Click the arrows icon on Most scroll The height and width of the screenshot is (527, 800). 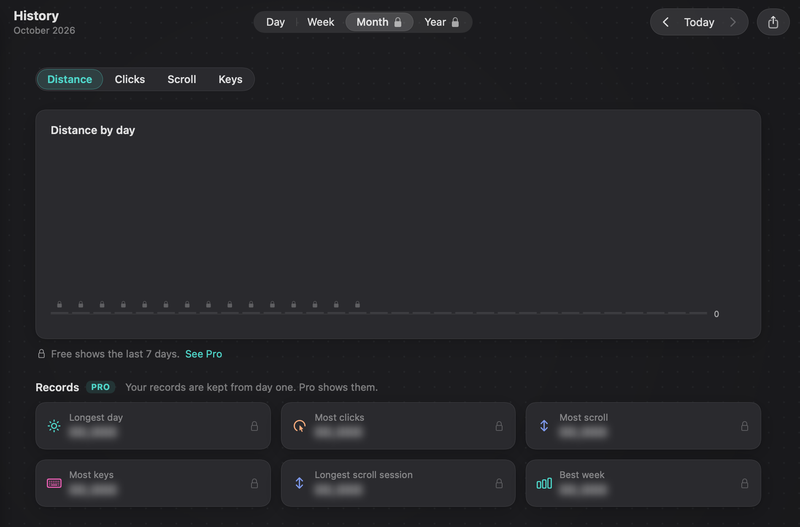point(544,425)
